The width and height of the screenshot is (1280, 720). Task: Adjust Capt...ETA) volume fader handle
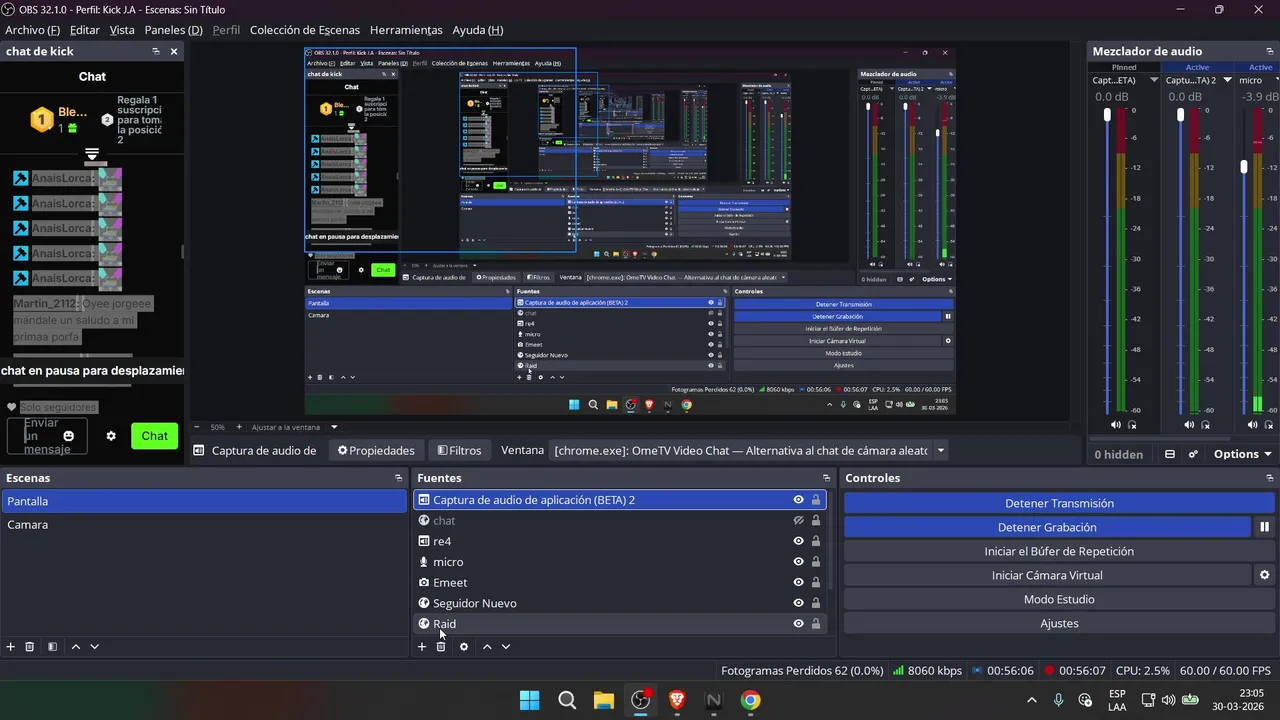click(1107, 115)
